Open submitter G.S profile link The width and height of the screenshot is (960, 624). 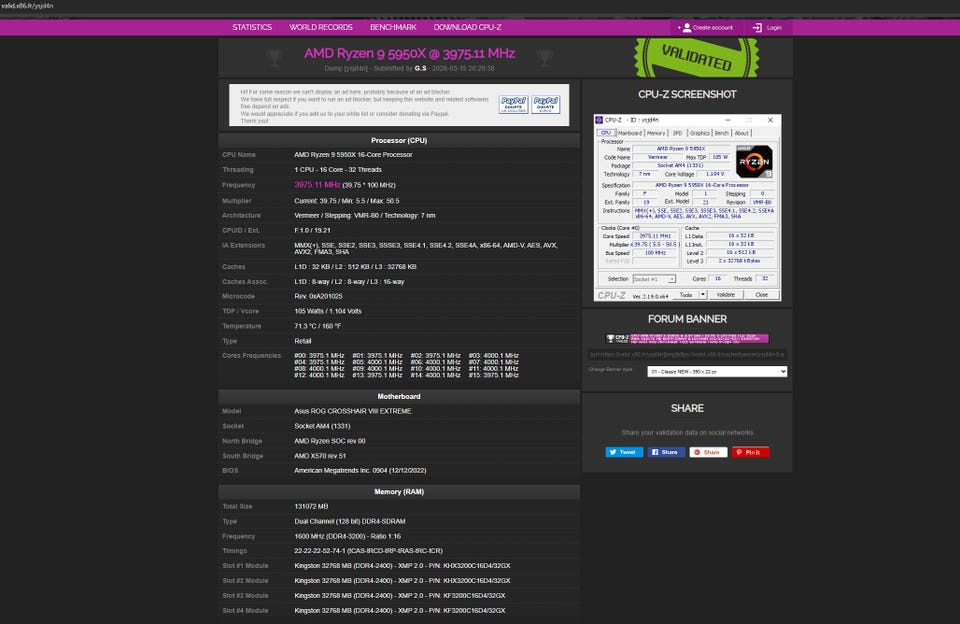coord(420,69)
